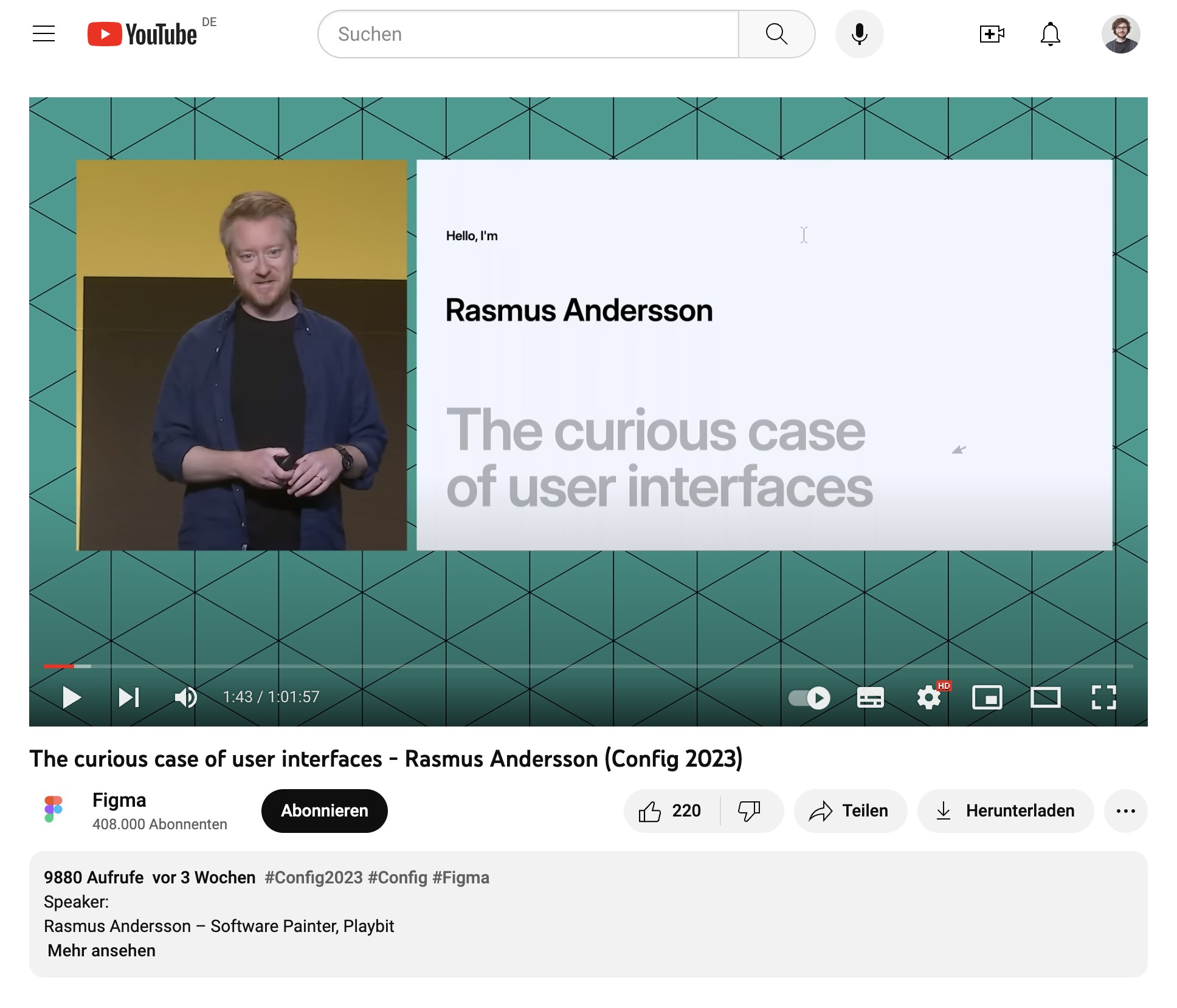Switch to theater mode view

tap(1045, 697)
